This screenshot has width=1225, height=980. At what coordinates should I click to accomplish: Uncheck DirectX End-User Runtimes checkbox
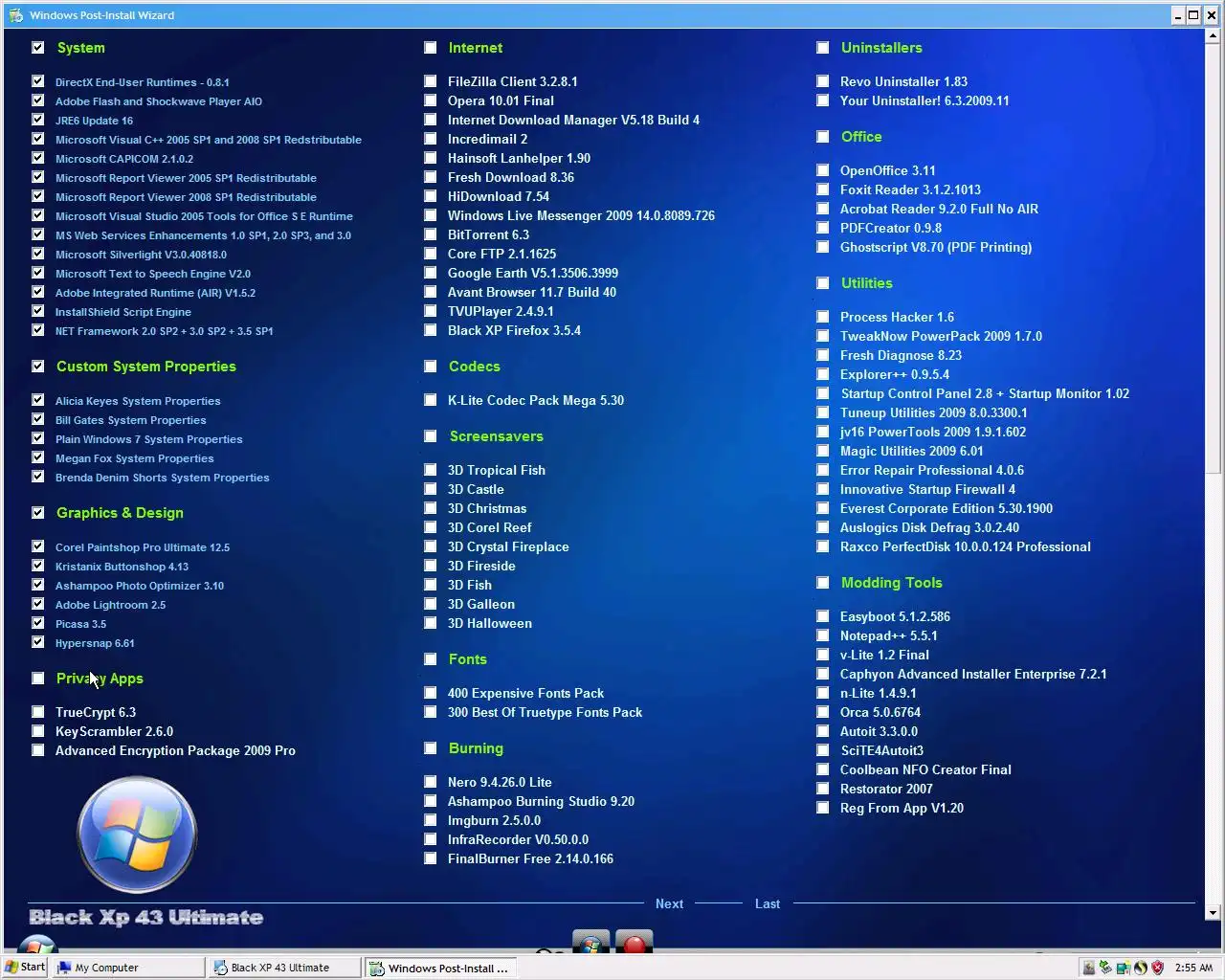(37, 81)
